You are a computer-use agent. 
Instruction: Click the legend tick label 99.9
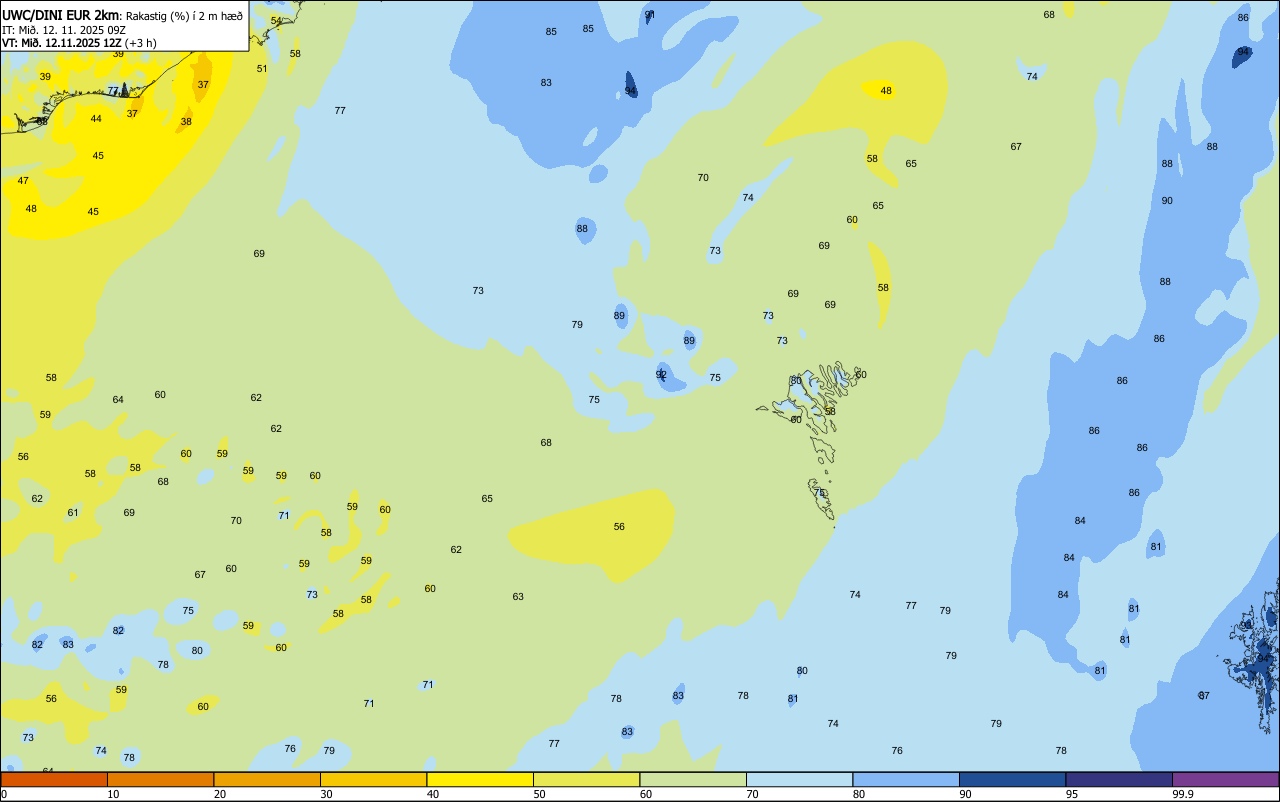point(1183,794)
